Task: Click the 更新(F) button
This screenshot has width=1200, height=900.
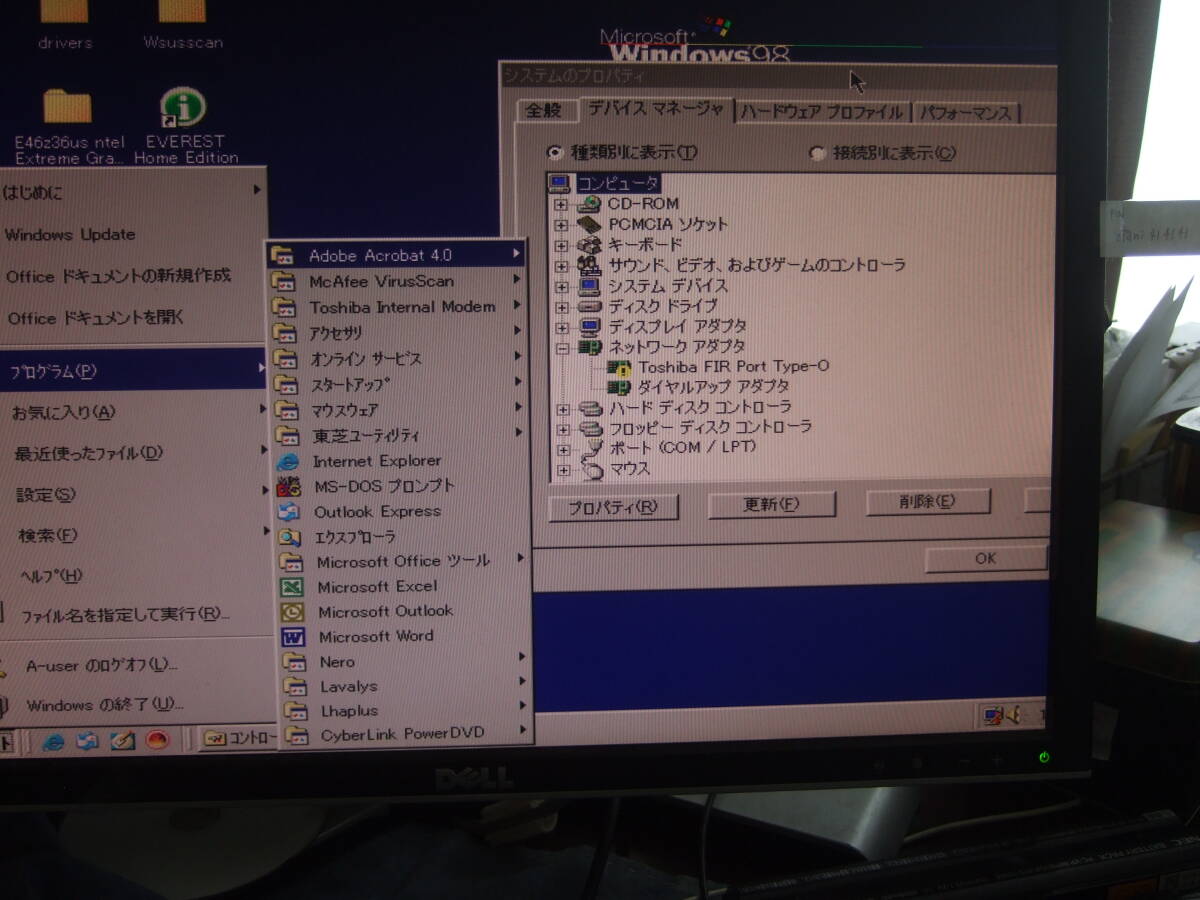Action: click(x=771, y=505)
